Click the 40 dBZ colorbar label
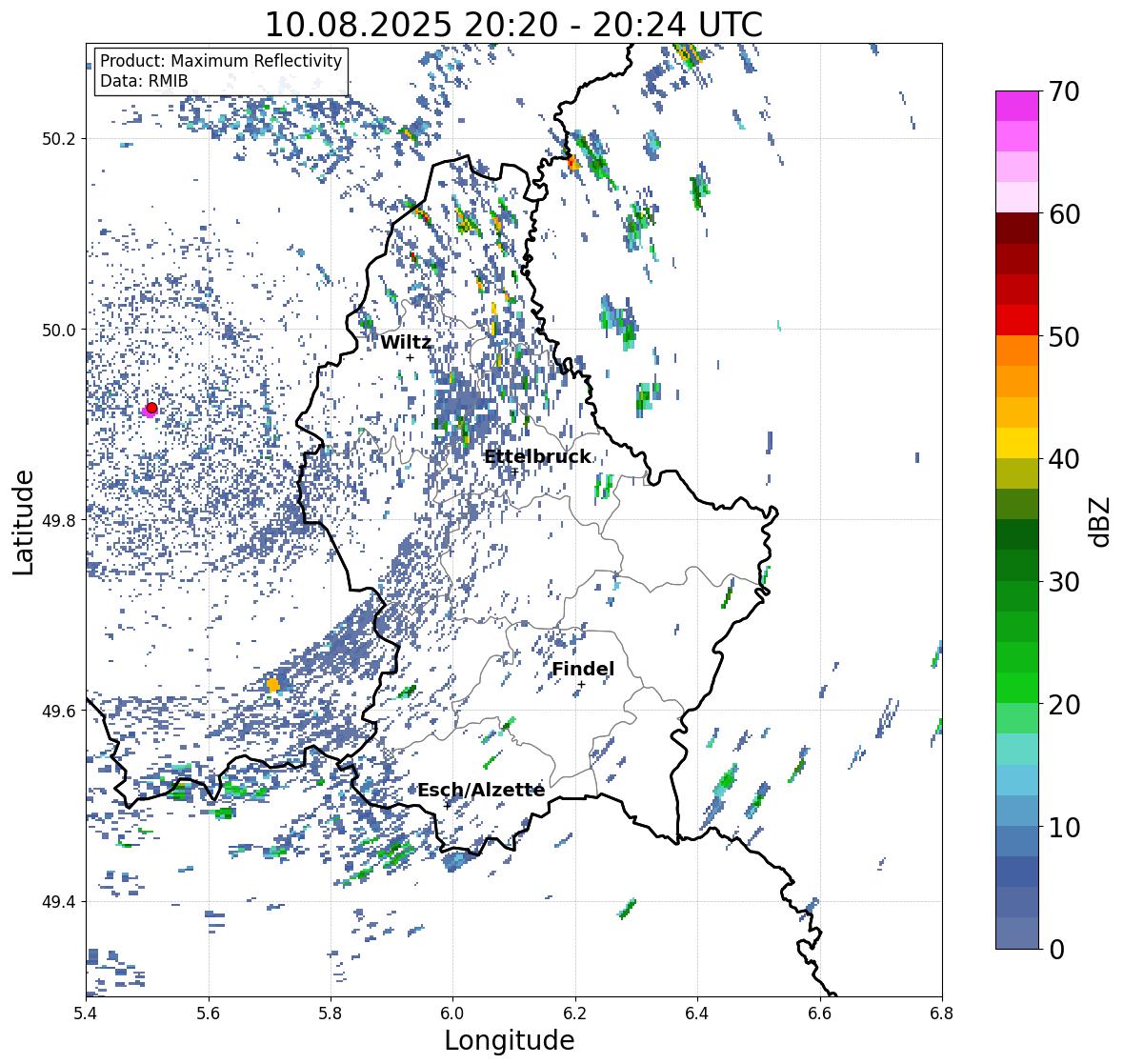Screen dimensions: 1123x1064 (x=1064, y=459)
